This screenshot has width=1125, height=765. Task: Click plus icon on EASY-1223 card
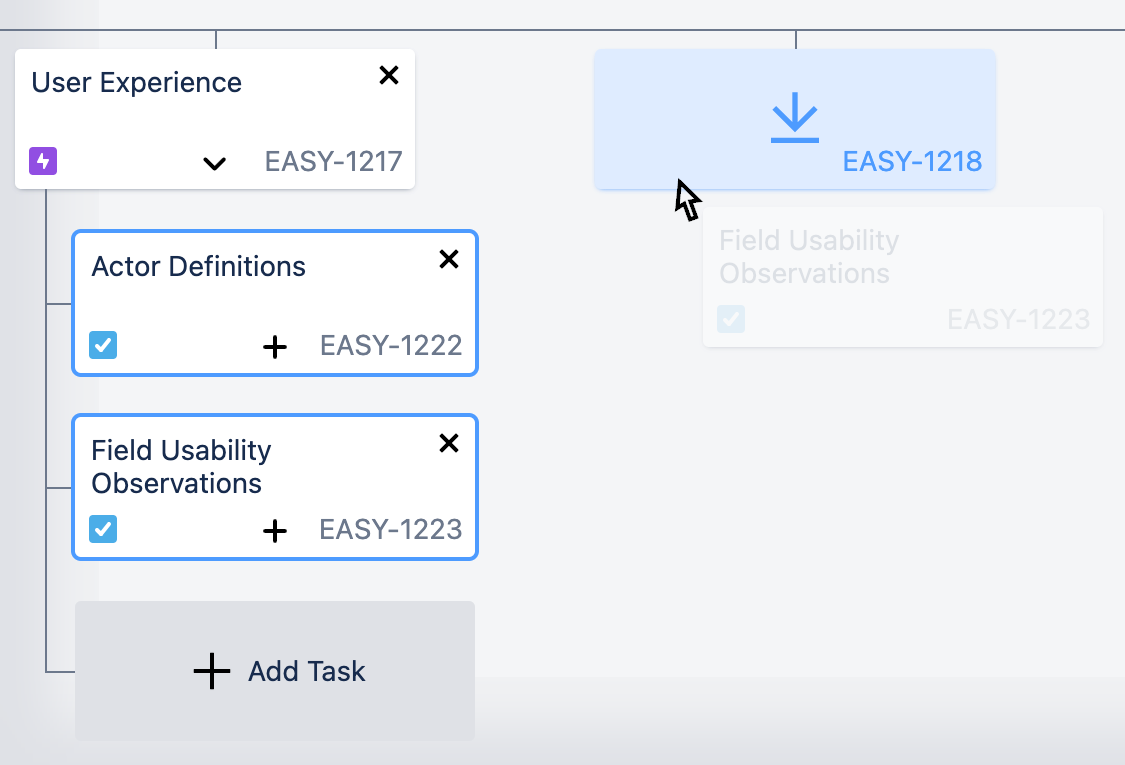coord(275,531)
